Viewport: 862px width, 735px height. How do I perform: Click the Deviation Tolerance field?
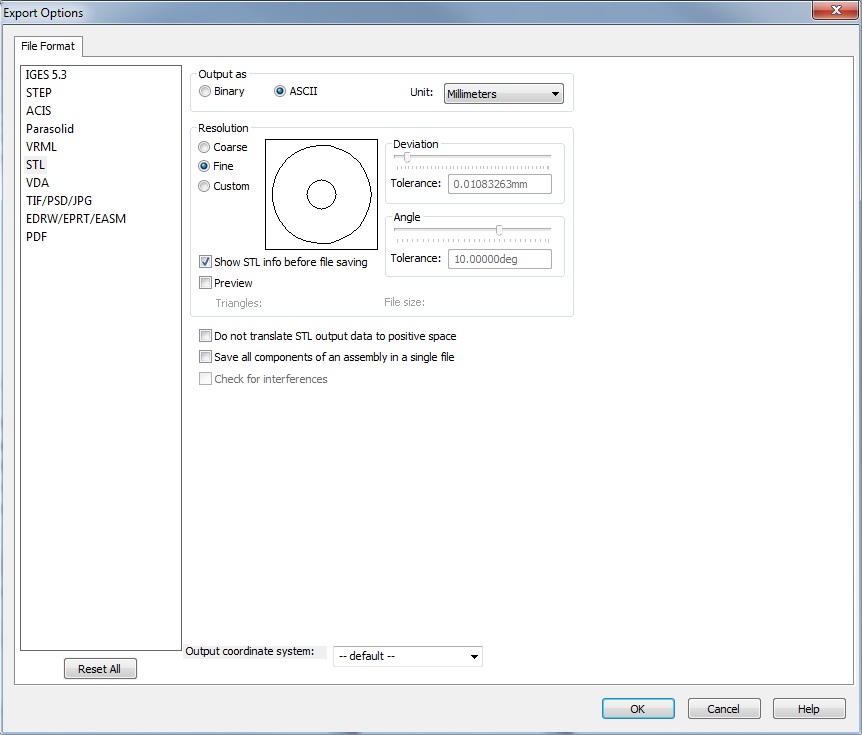click(500, 184)
